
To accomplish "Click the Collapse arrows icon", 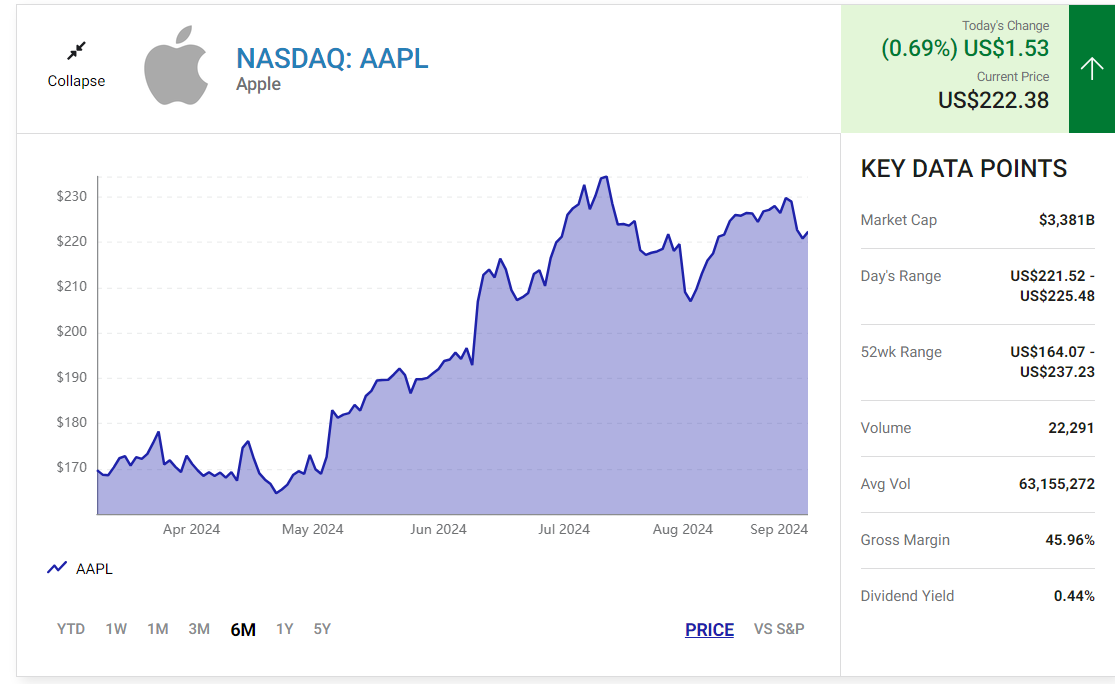I will click(76, 50).
